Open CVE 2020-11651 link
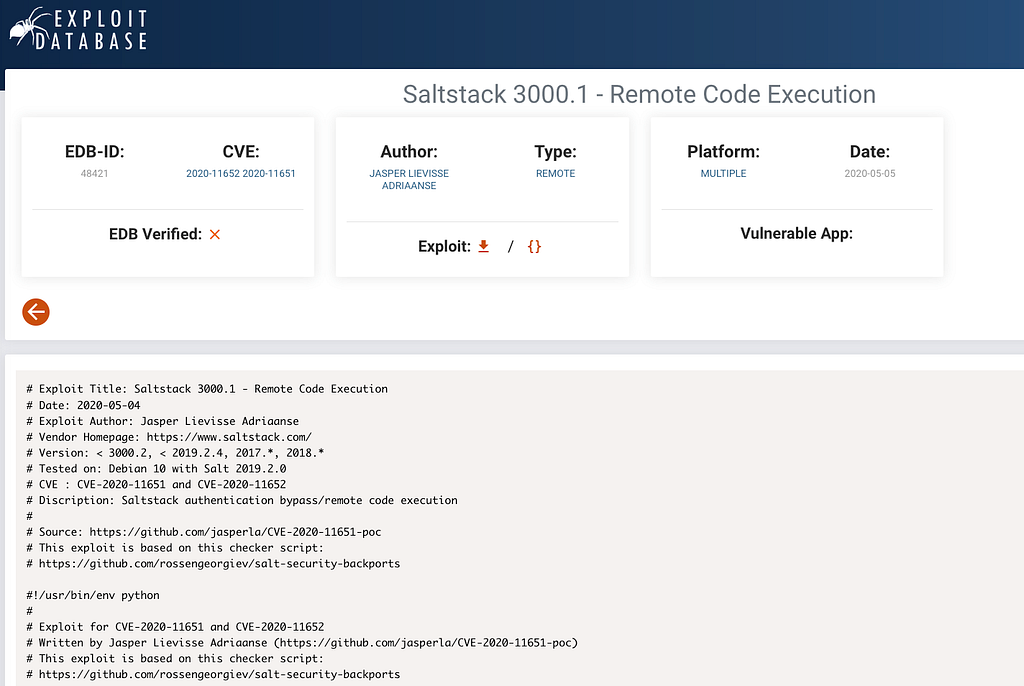The image size is (1024, 686). 269,173
